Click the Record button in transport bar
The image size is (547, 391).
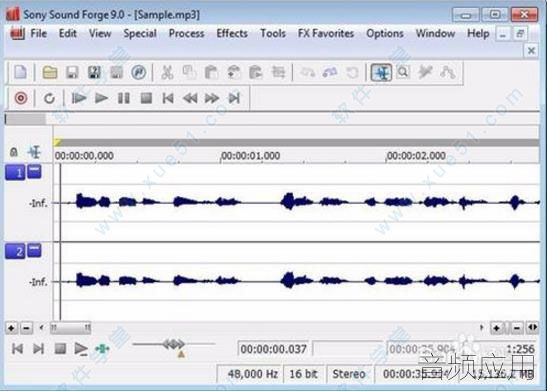tap(21, 98)
